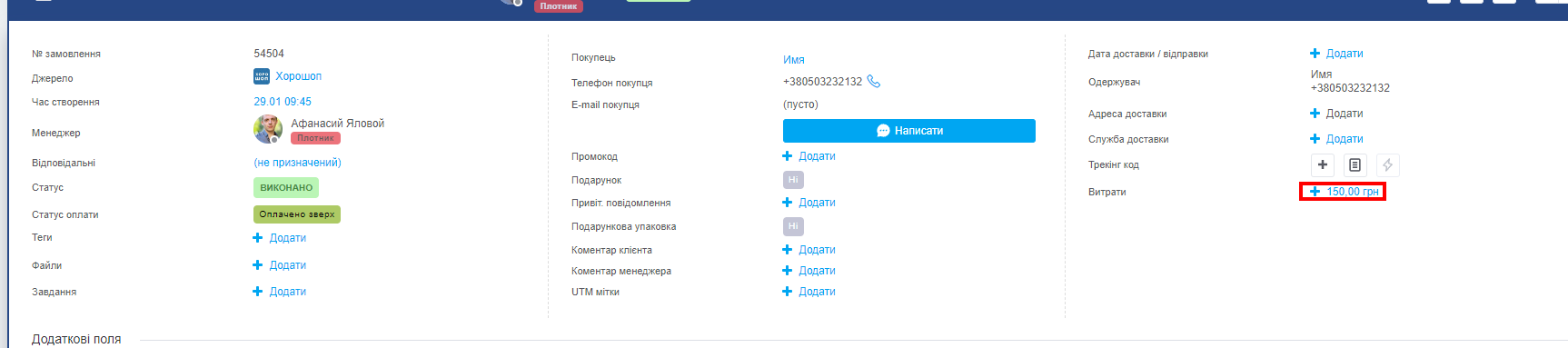Click the Написати message button
Viewport: 1568px width, 348px height.
click(x=908, y=131)
